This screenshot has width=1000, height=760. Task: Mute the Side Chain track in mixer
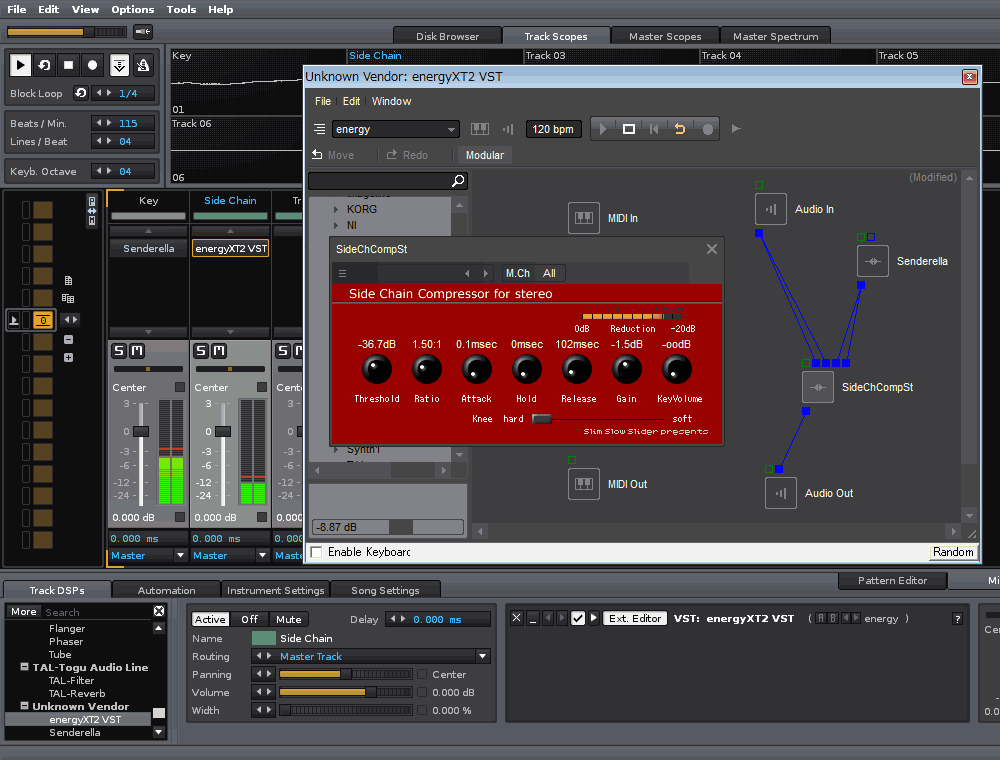pyautogui.click(x=219, y=351)
